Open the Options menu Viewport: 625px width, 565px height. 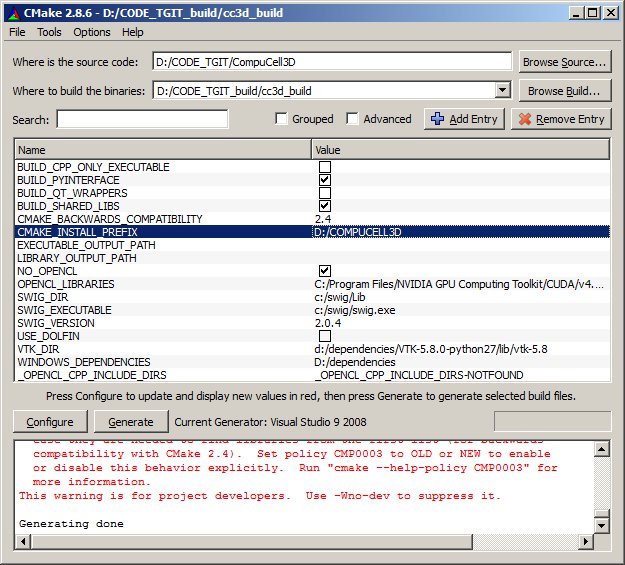pos(92,33)
